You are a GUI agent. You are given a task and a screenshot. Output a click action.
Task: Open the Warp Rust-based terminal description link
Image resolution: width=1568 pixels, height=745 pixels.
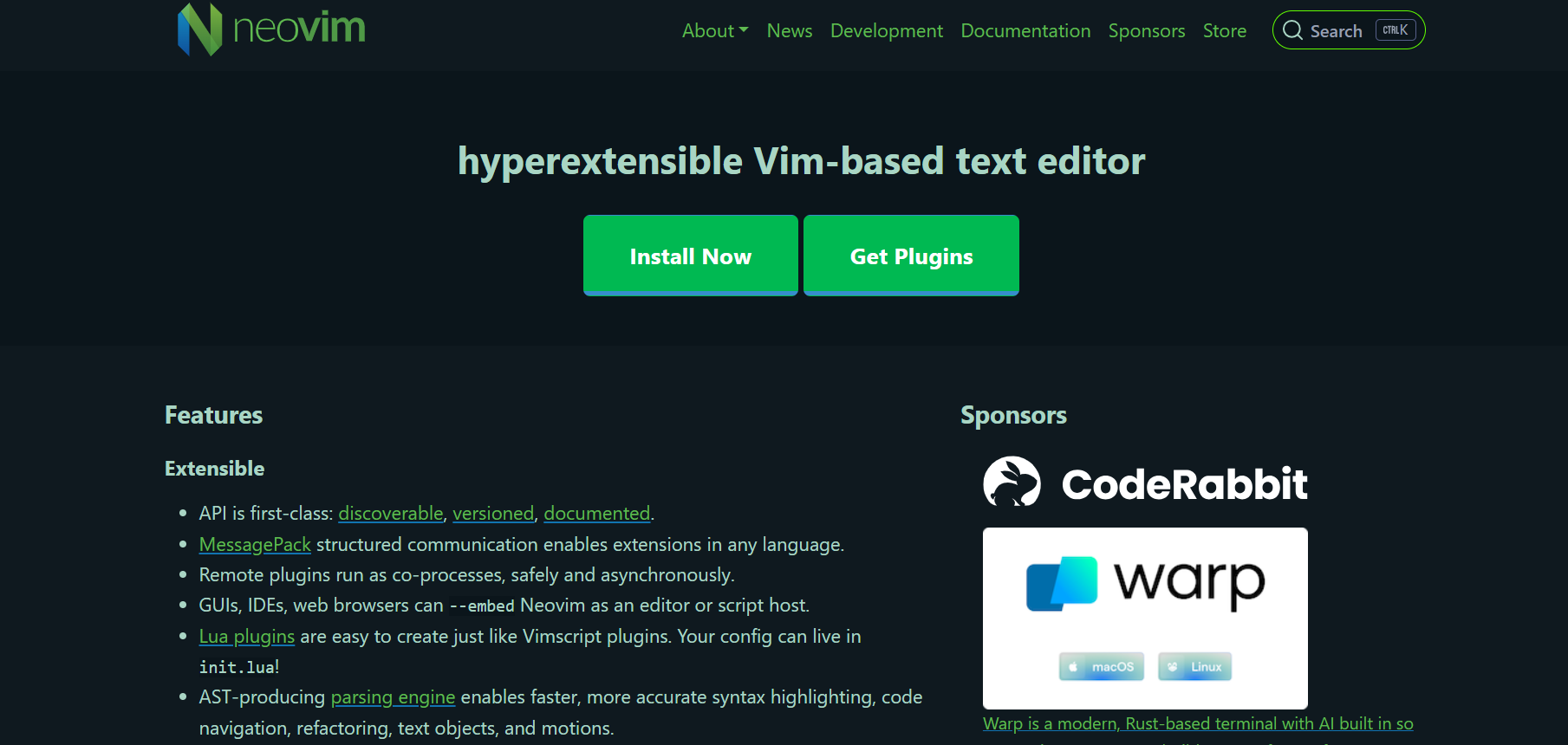tap(1198, 723)
